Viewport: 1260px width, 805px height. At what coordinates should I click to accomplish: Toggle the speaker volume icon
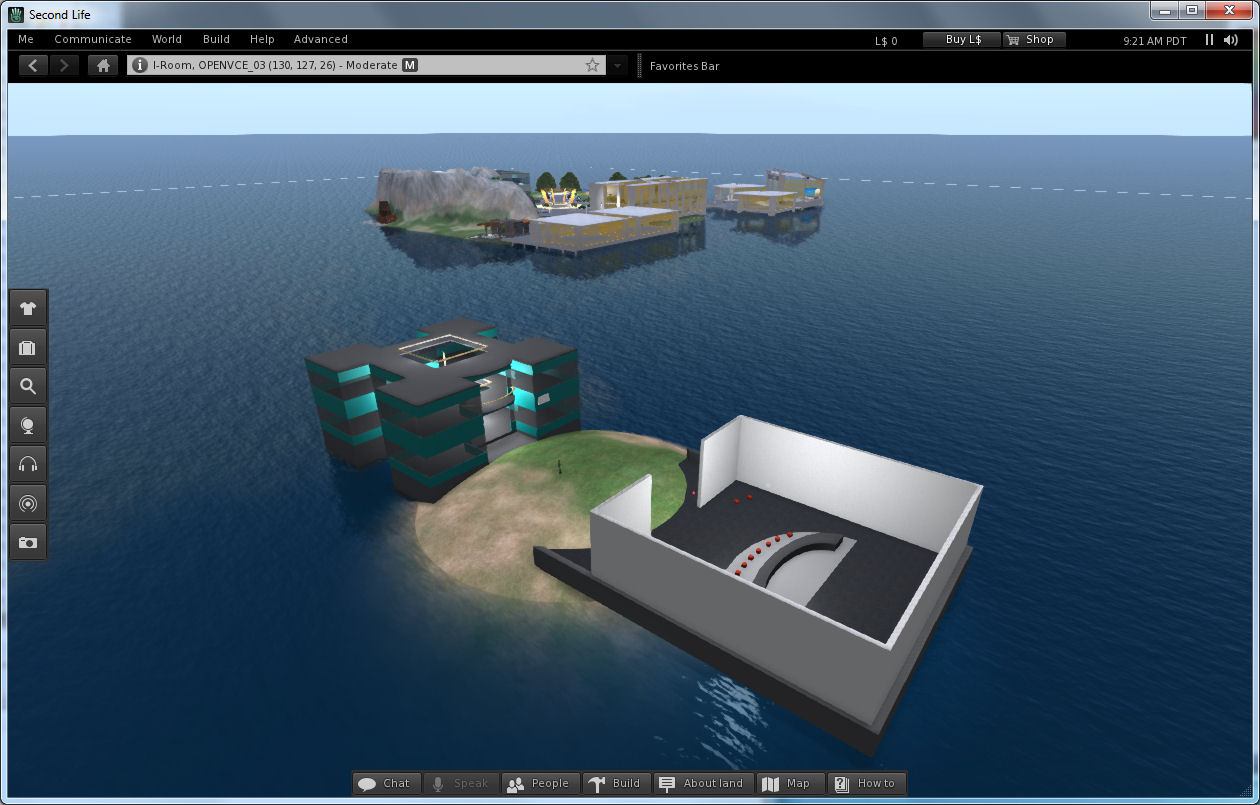(1231, 40)
